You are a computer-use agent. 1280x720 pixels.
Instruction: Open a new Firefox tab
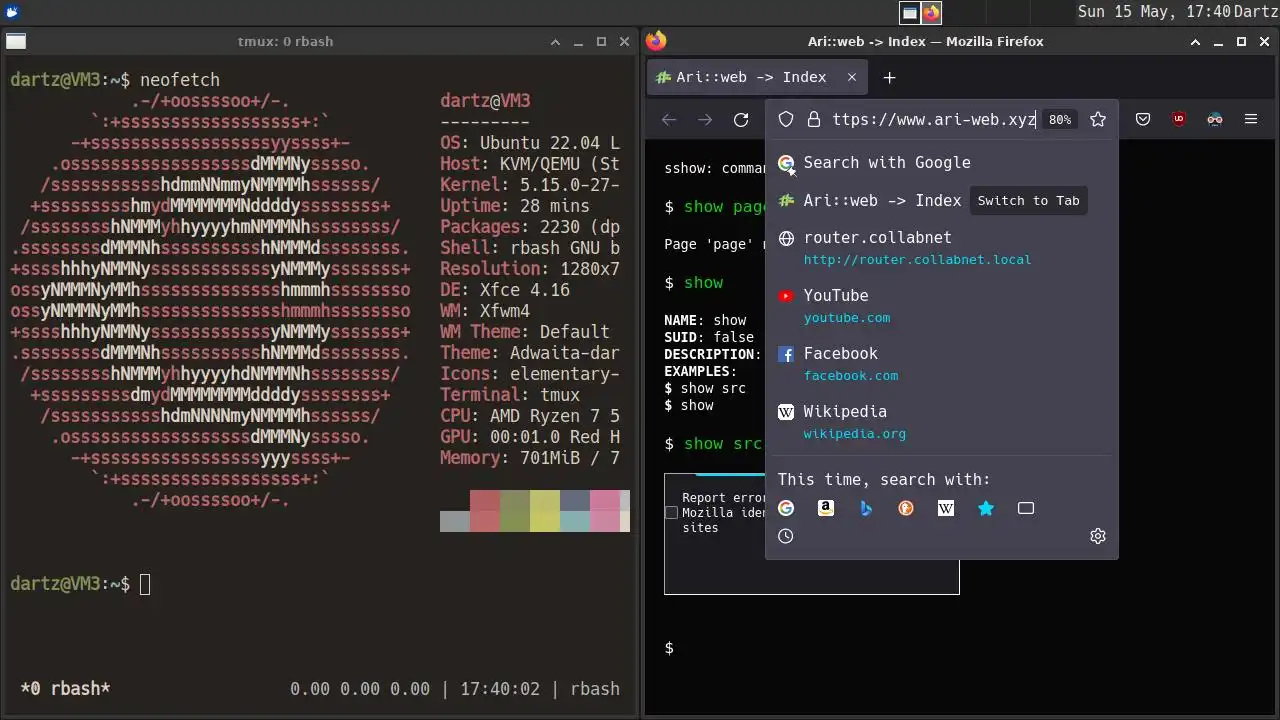tap(889, 77)
